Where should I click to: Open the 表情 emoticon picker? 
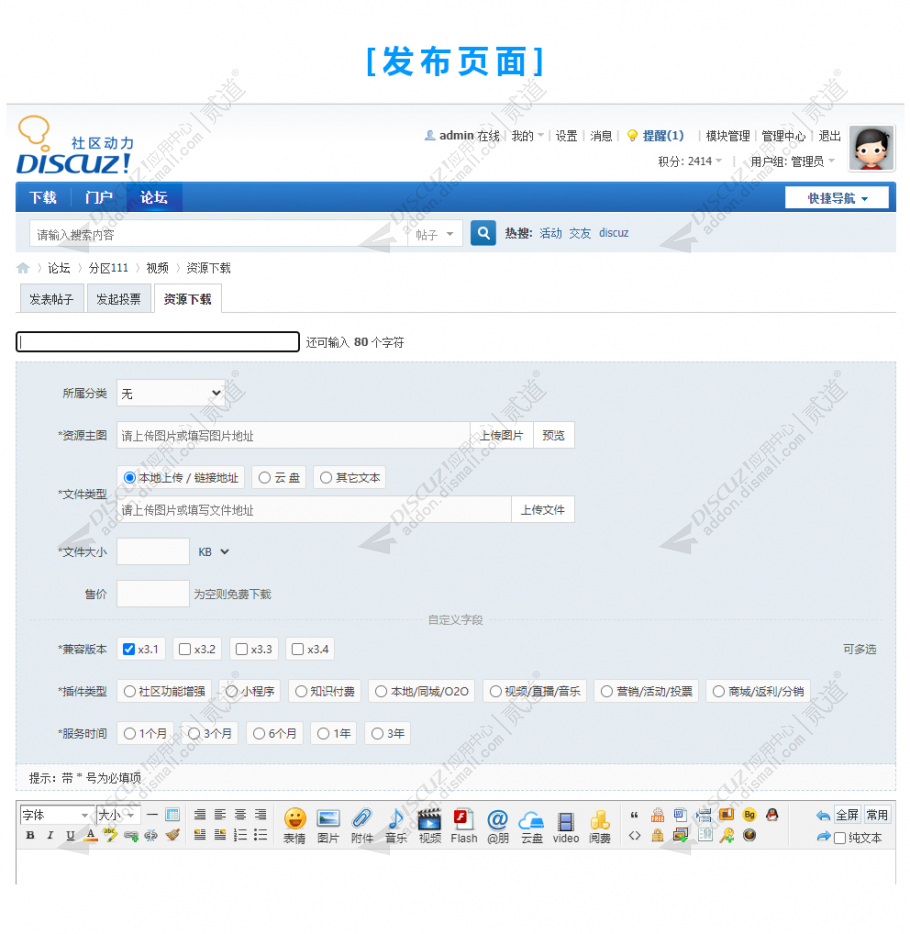(294, 826)
